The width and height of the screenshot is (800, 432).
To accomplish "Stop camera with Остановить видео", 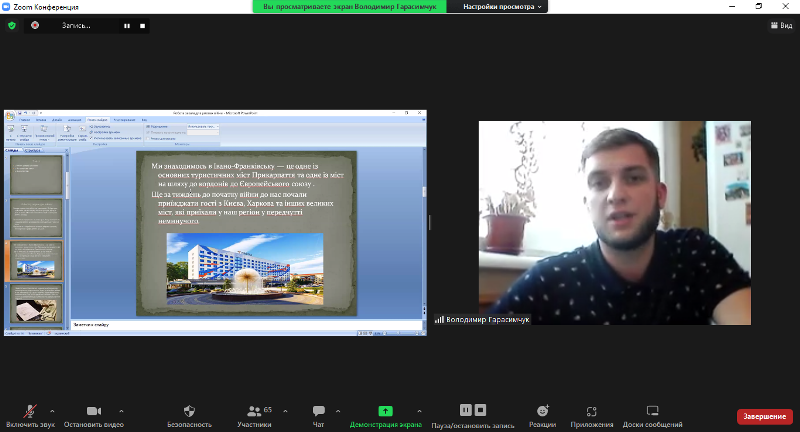I will pyautogui.click(x=94, y=416).
